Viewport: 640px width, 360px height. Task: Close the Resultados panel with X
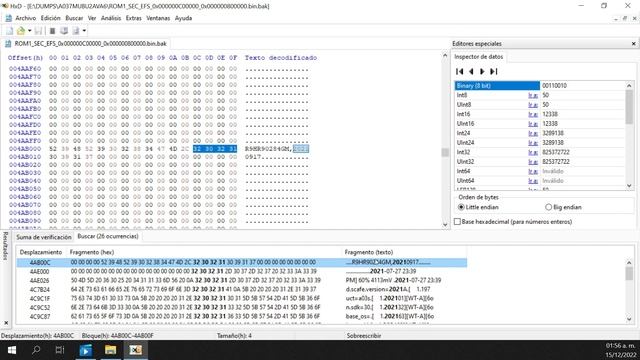[6, 323]
